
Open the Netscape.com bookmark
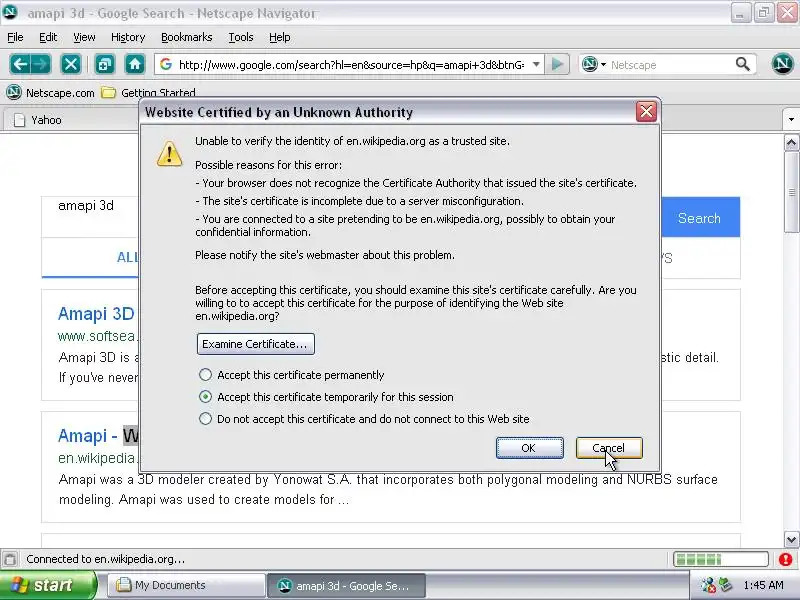coord(51,93)
